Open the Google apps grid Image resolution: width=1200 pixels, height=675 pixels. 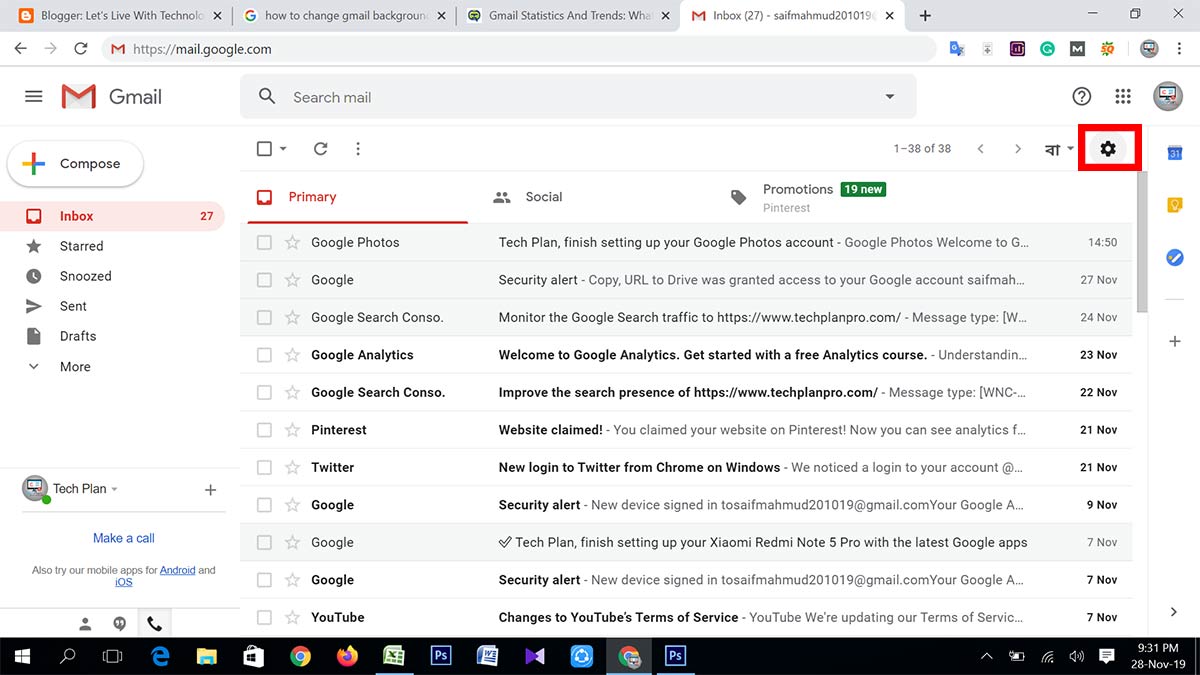pos(1122,96)
